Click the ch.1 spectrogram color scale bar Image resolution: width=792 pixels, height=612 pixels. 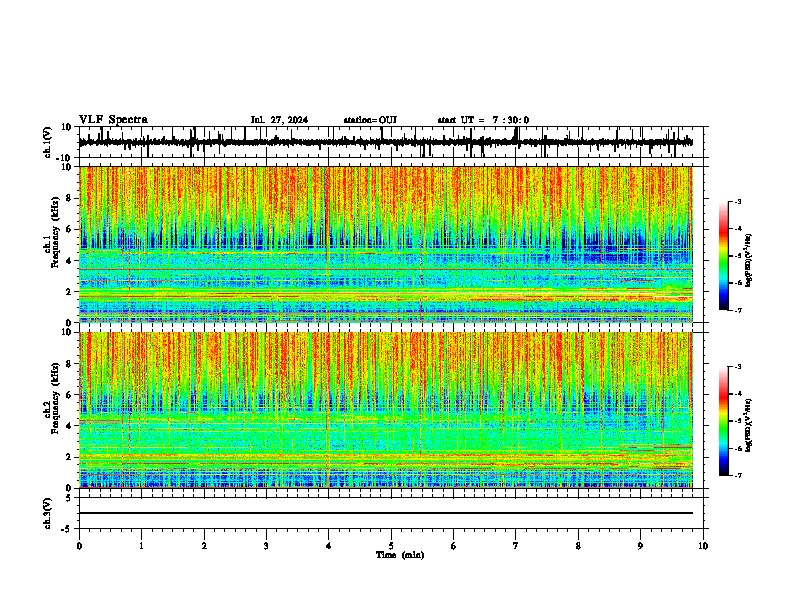(x=724, y=256)
